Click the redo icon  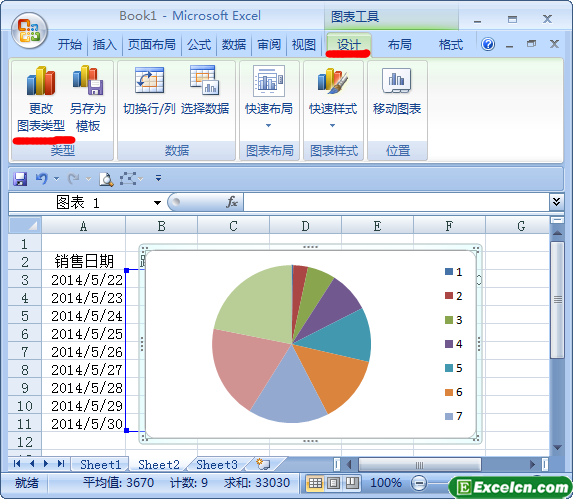pyautogui.click(x=73, y=179)
